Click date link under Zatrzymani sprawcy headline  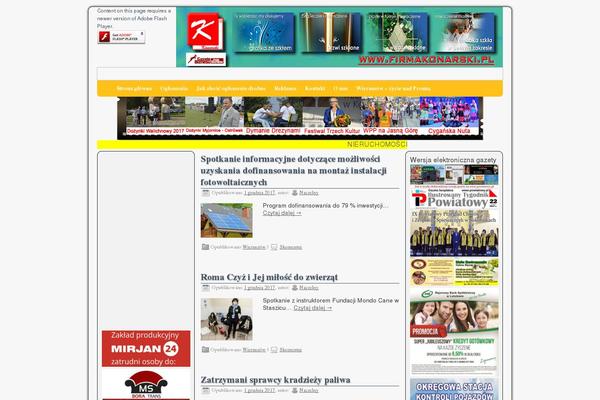(259, 390)
